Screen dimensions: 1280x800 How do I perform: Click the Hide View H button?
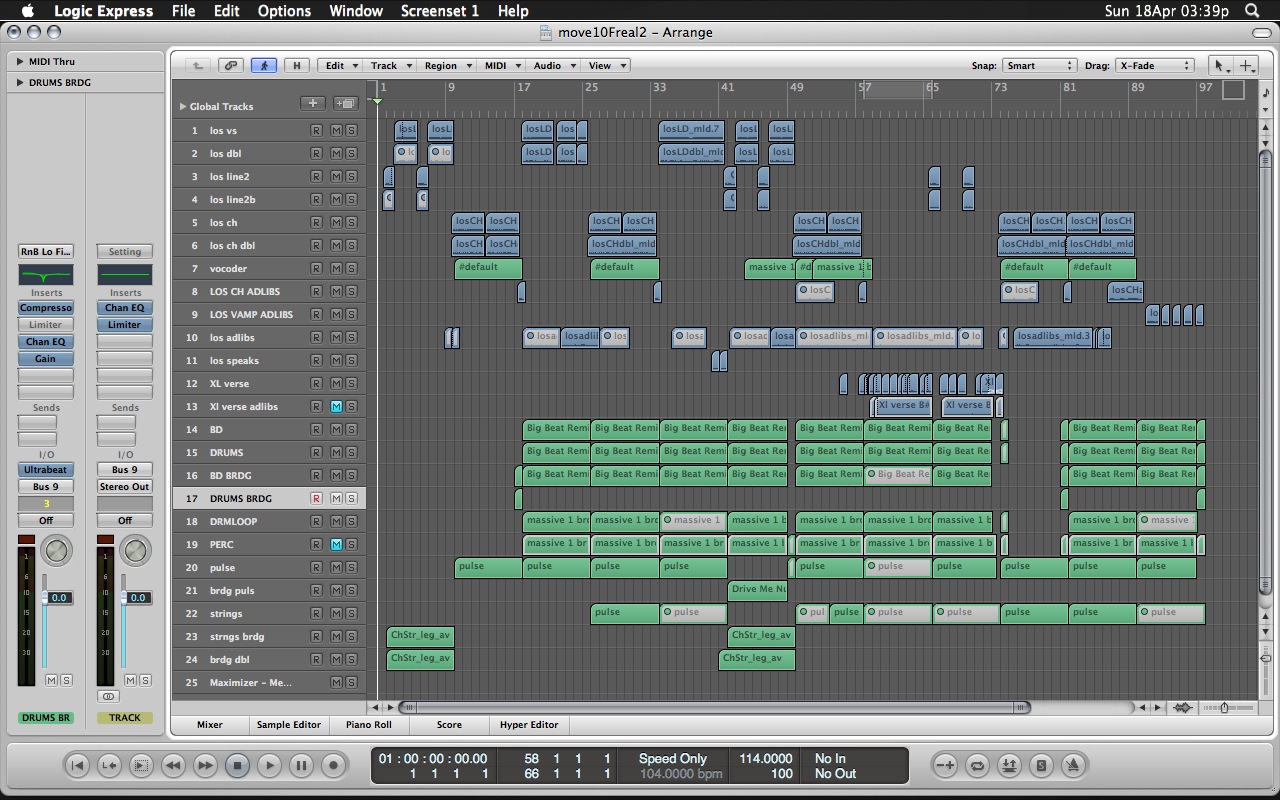pos(296,66)
